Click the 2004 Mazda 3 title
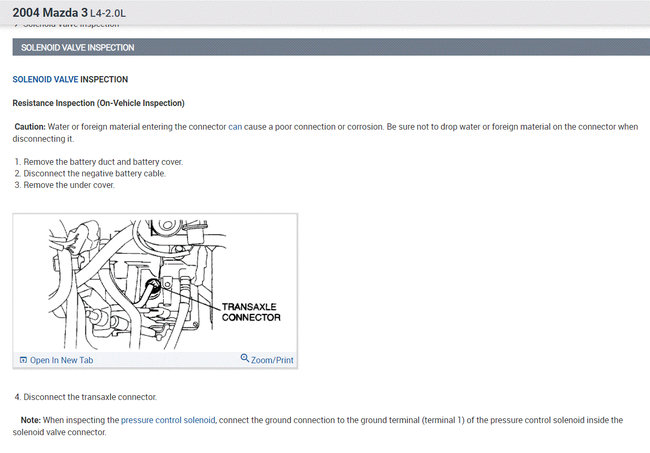This screenshot has width=650, height=453. tap(50, 13)
